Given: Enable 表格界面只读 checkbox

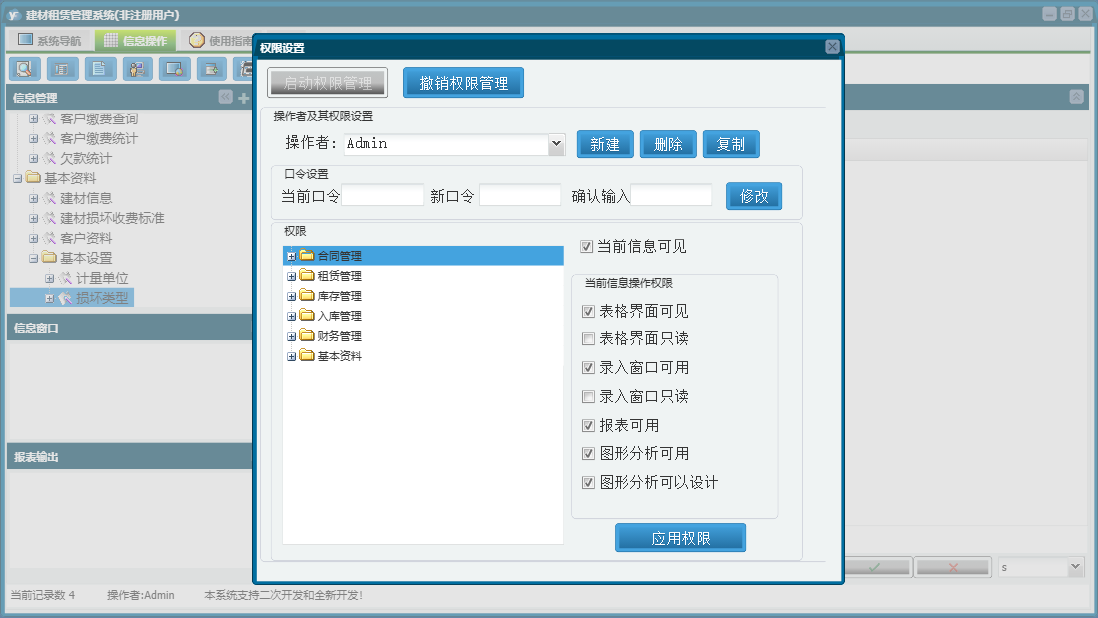Looking at the screenshot, I should click(x=588, y=339).
